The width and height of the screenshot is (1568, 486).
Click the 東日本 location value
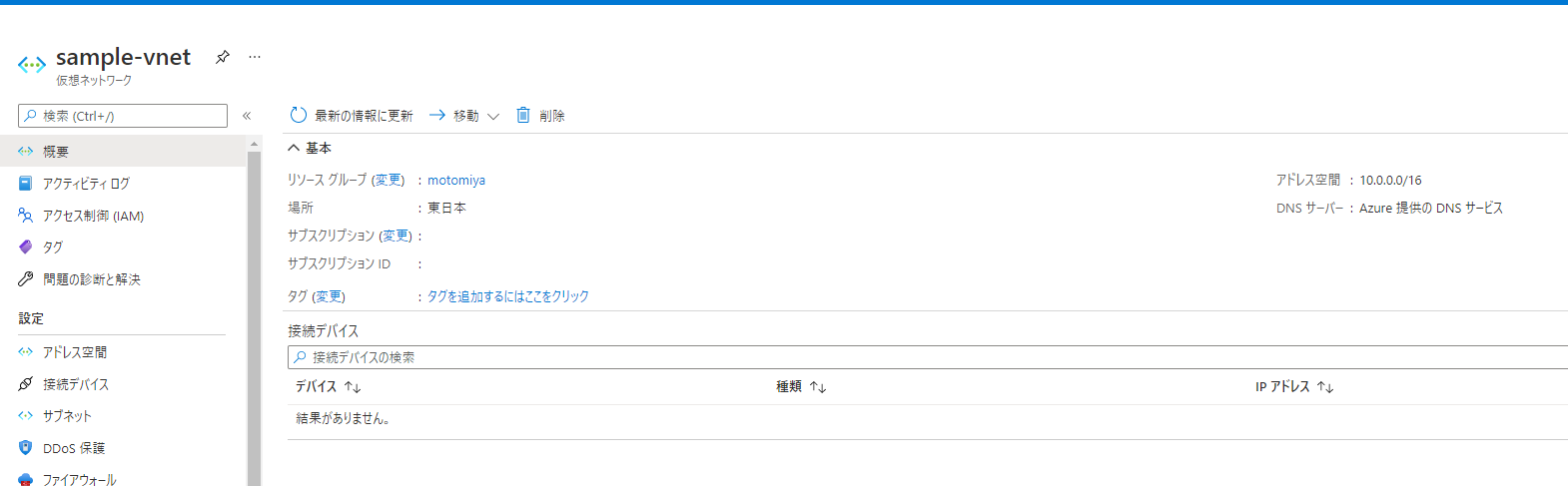[446, 209]
